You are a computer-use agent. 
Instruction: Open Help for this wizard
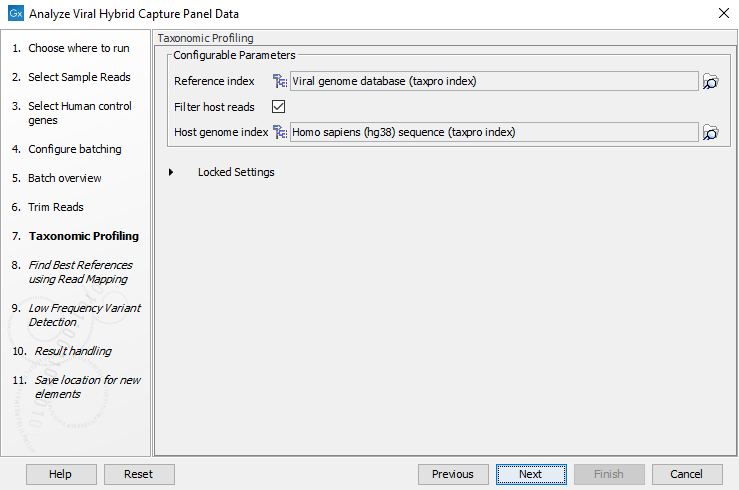tap(61, 474)
